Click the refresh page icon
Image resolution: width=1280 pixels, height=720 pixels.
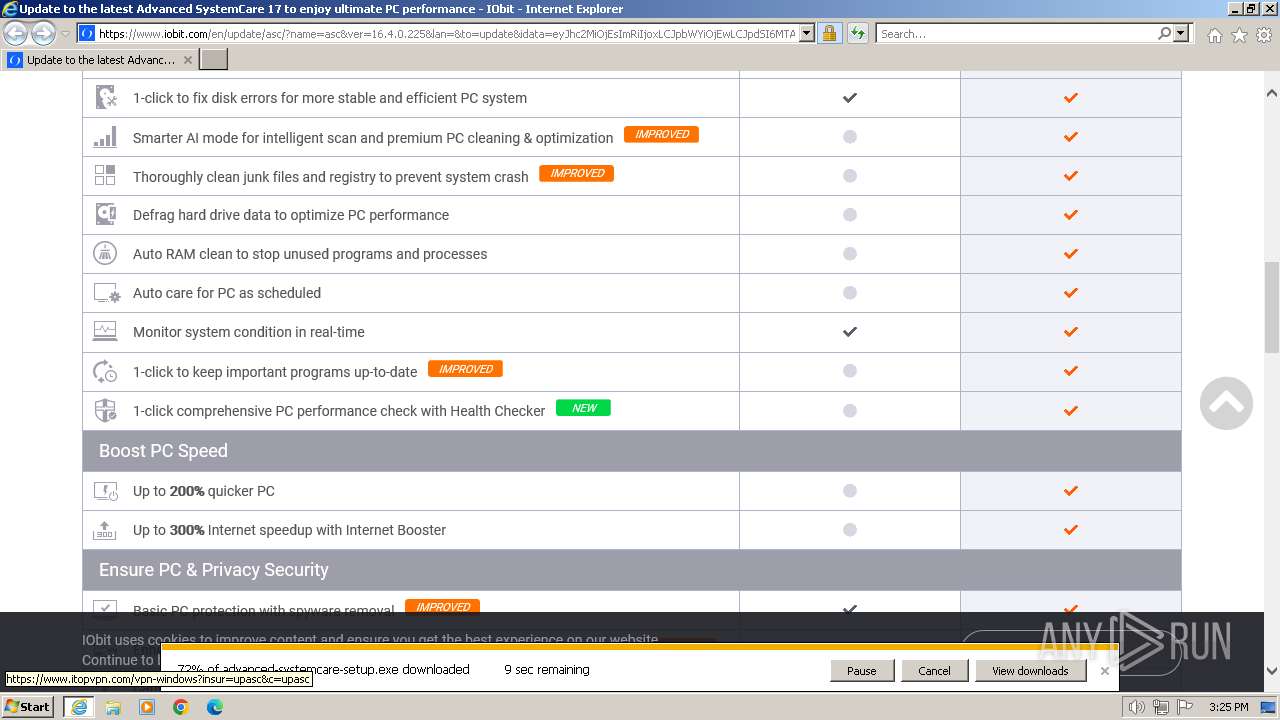(x=857, y=33)
